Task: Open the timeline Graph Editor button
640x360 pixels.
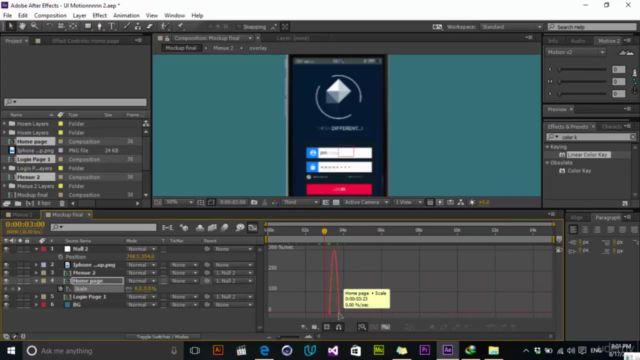Action: pyautogui.click(x=253, y=228)
